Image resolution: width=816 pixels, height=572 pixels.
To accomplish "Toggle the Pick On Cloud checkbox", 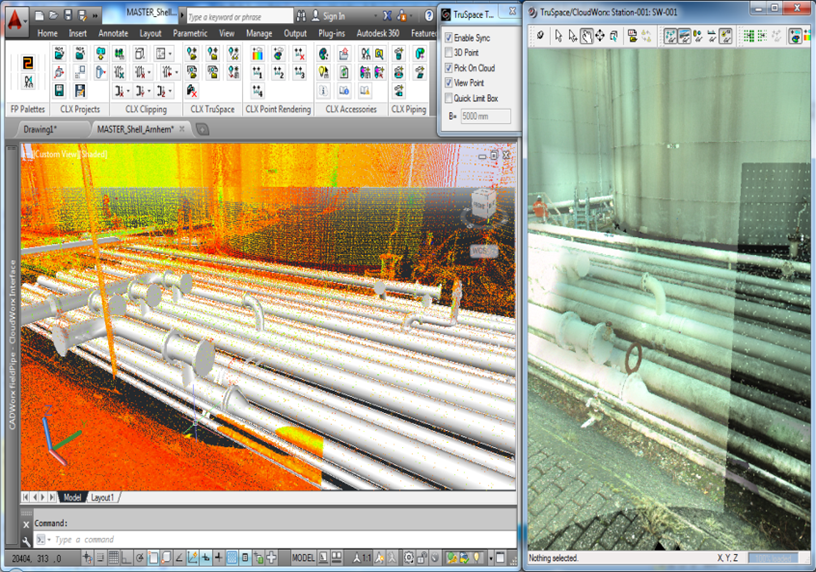I will pyautogui.click(x=449, y=68).
